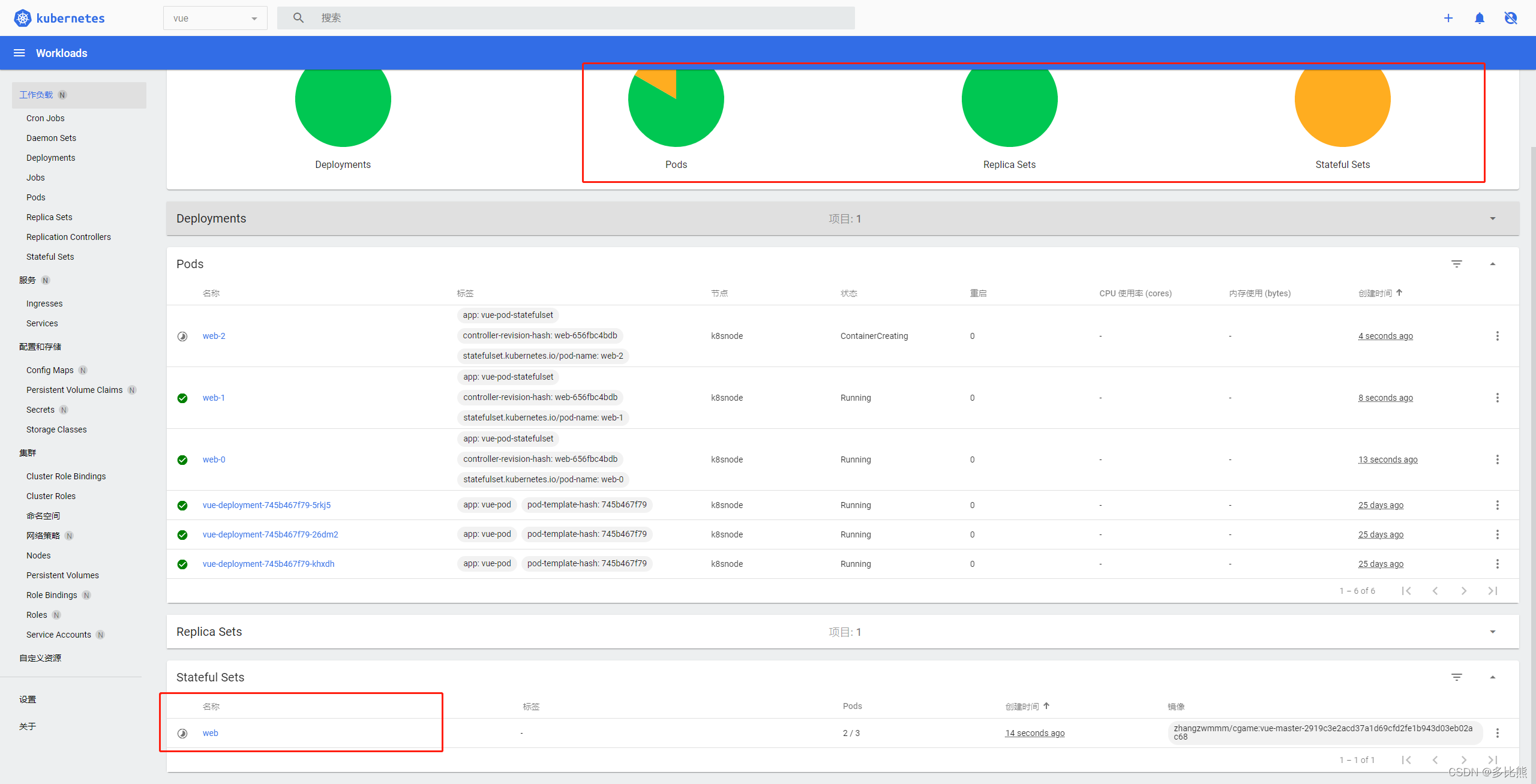Collapse the Pods section
1536x784 pixels.
click(1493, 264)
